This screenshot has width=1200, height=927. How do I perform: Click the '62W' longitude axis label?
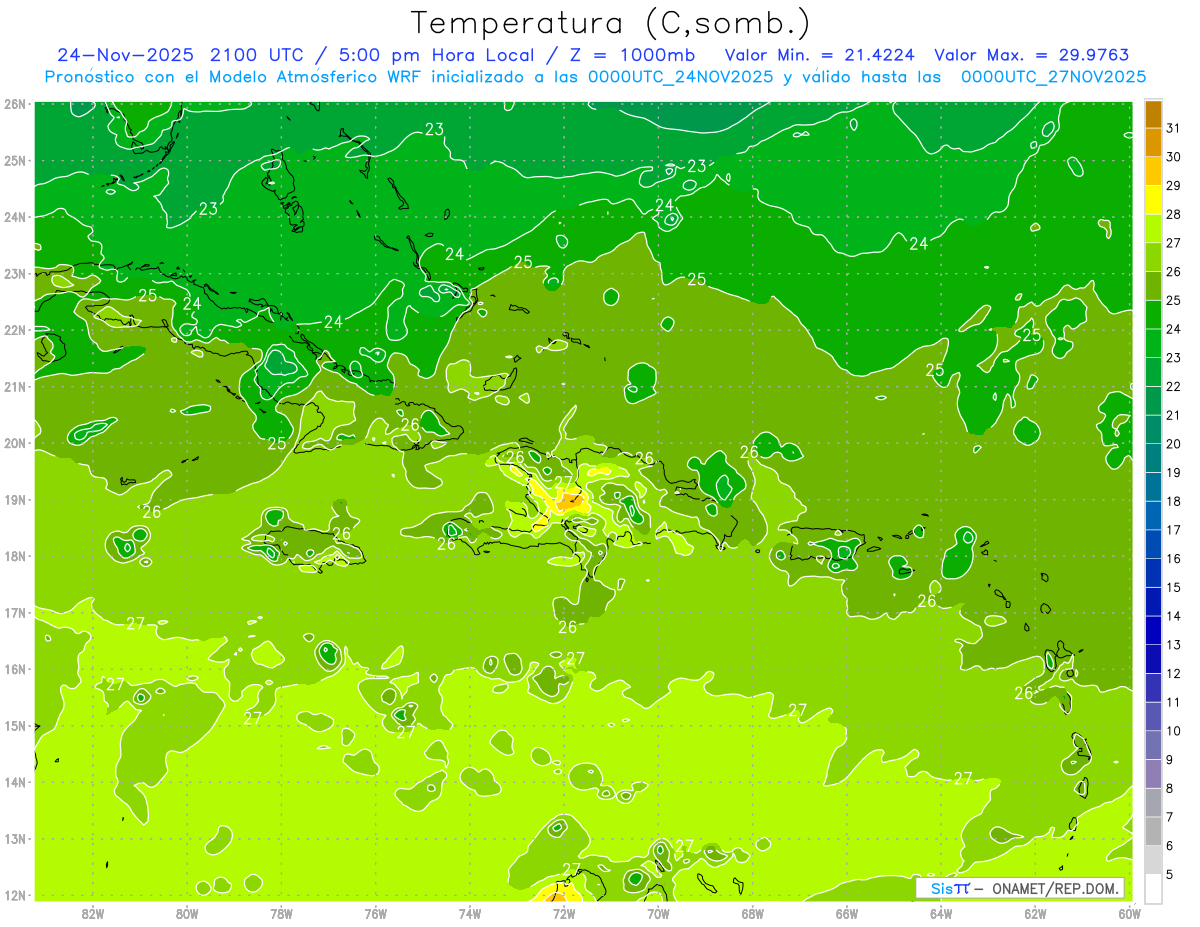coord(1035,913)
